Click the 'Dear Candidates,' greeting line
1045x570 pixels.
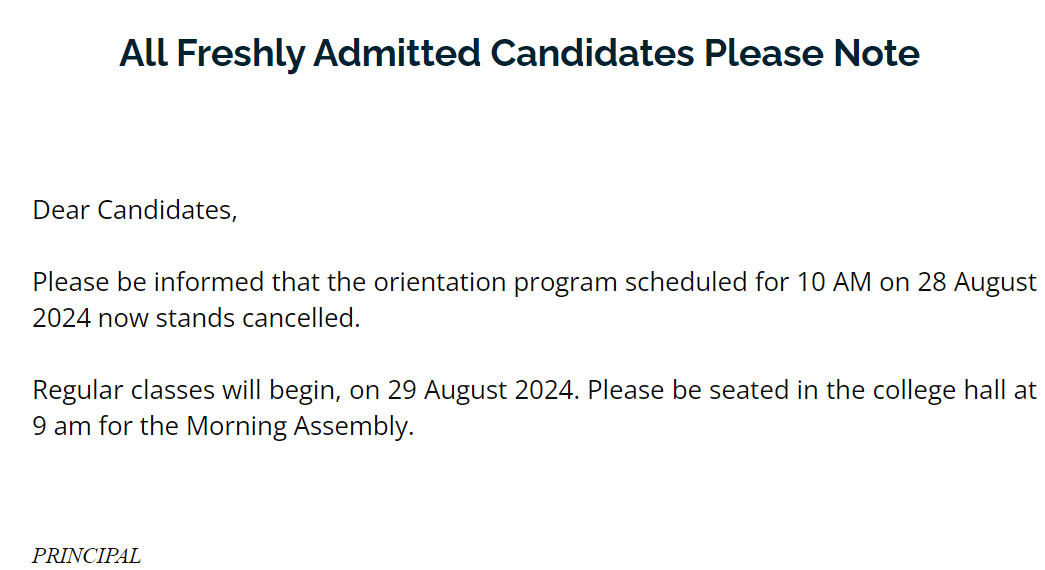[x=135, y=210]
